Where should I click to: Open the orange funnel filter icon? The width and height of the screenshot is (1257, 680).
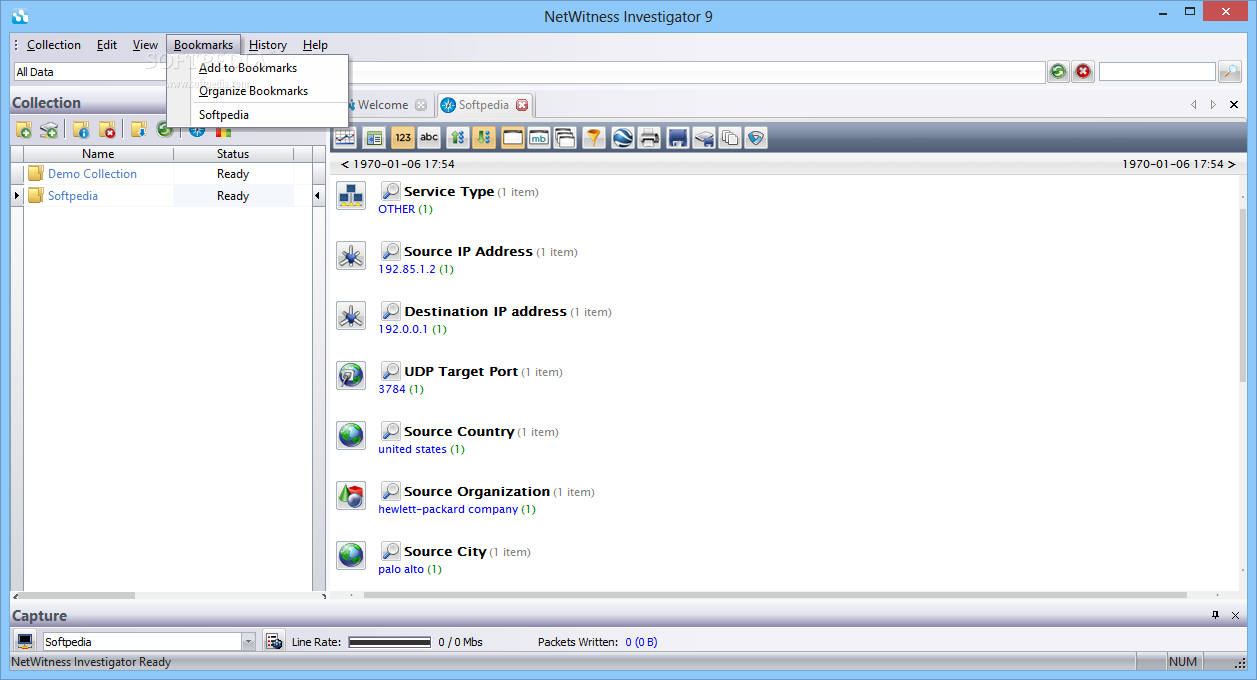(x=594, y=138)
